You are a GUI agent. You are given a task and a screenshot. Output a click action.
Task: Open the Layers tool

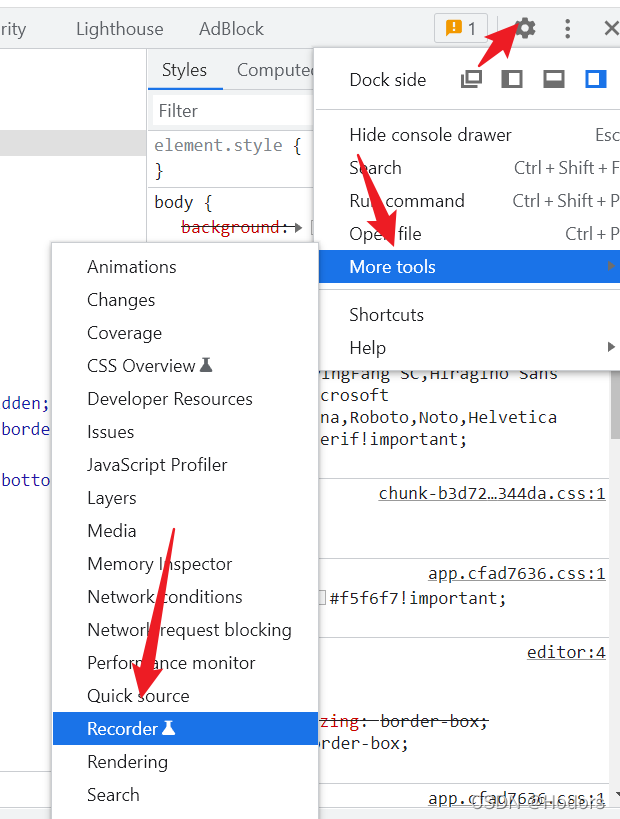(185, 498)
